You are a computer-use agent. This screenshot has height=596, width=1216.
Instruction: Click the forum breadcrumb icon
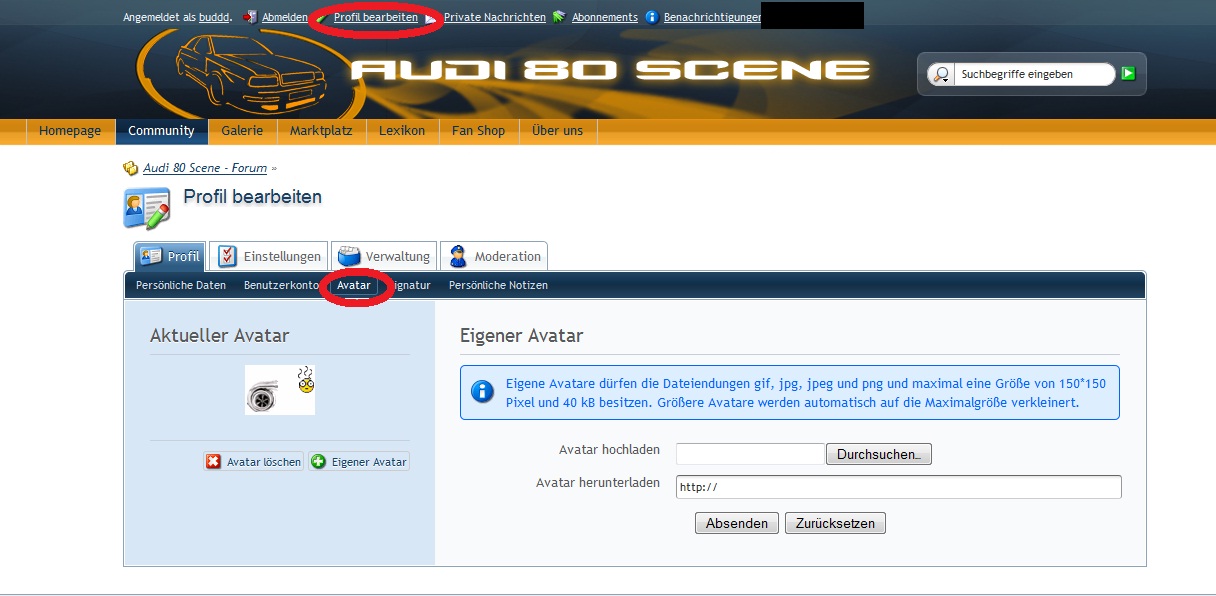pos(130,168)
